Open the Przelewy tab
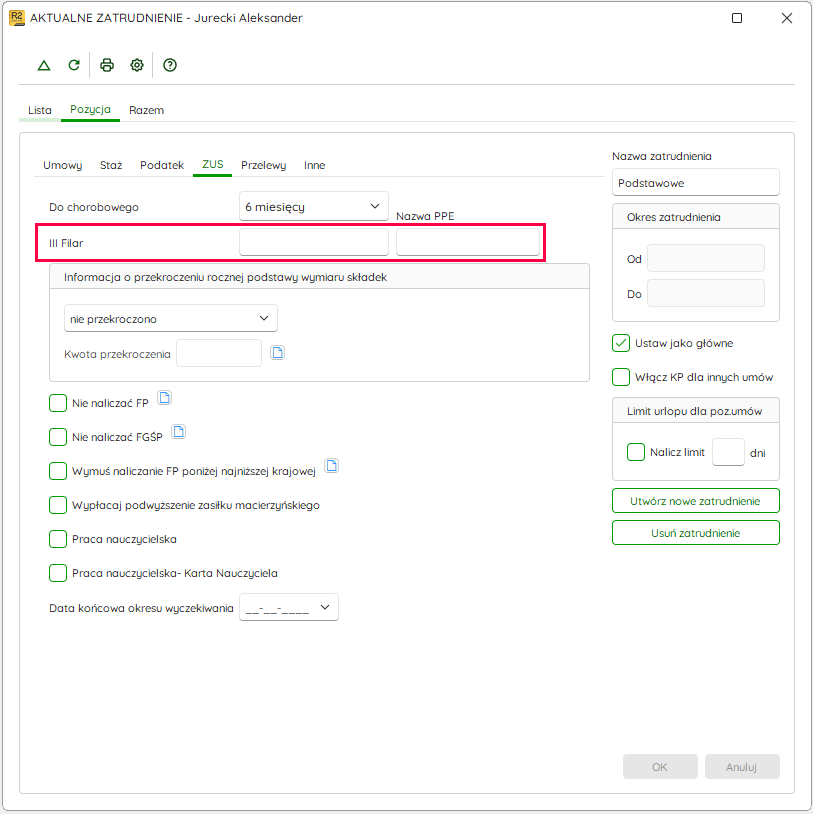This screenshot has width=813, height=814. coord(264,165)
